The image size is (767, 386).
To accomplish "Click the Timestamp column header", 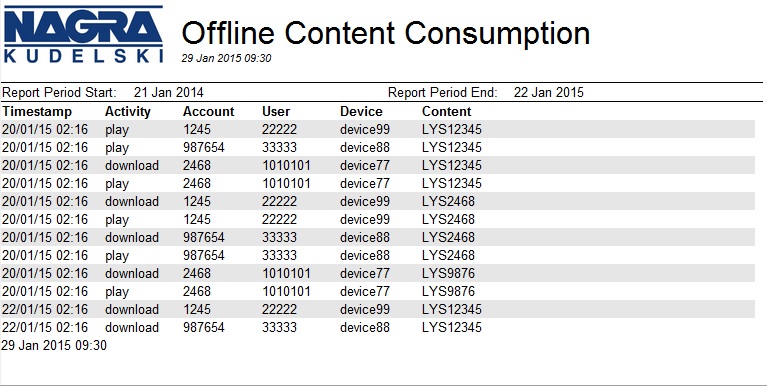I will [x=37, y=112].
